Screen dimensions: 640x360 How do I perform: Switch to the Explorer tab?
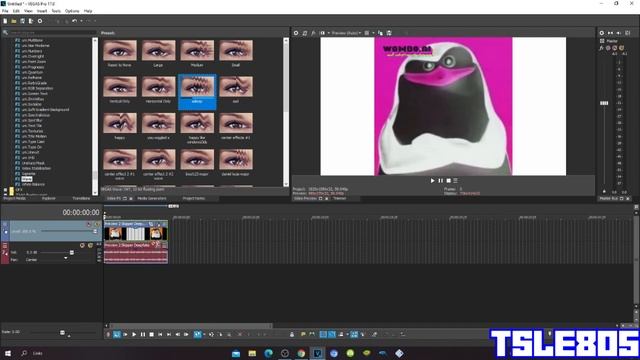pyautogui.click(x=49, y=198)
